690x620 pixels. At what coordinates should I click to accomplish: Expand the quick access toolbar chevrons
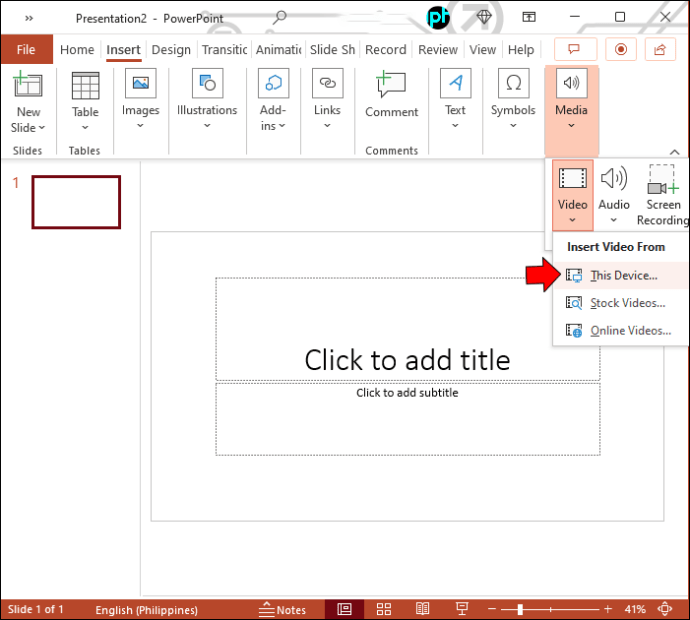click(x=29, y=18)
